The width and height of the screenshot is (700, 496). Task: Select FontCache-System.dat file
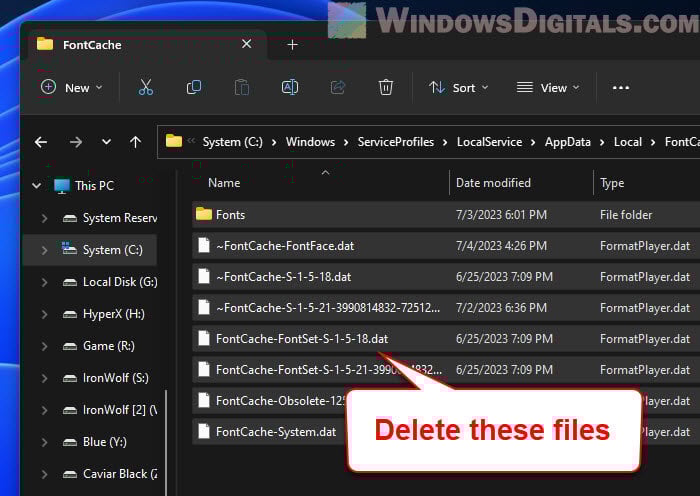[270, 432]
